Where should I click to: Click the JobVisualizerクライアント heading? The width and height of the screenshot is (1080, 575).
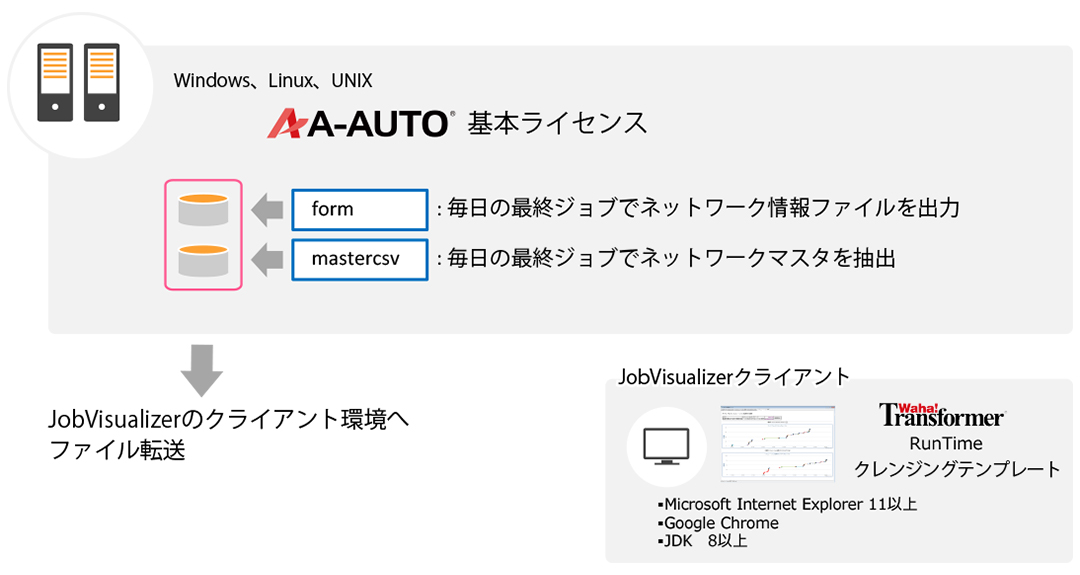tap(734, 377)
